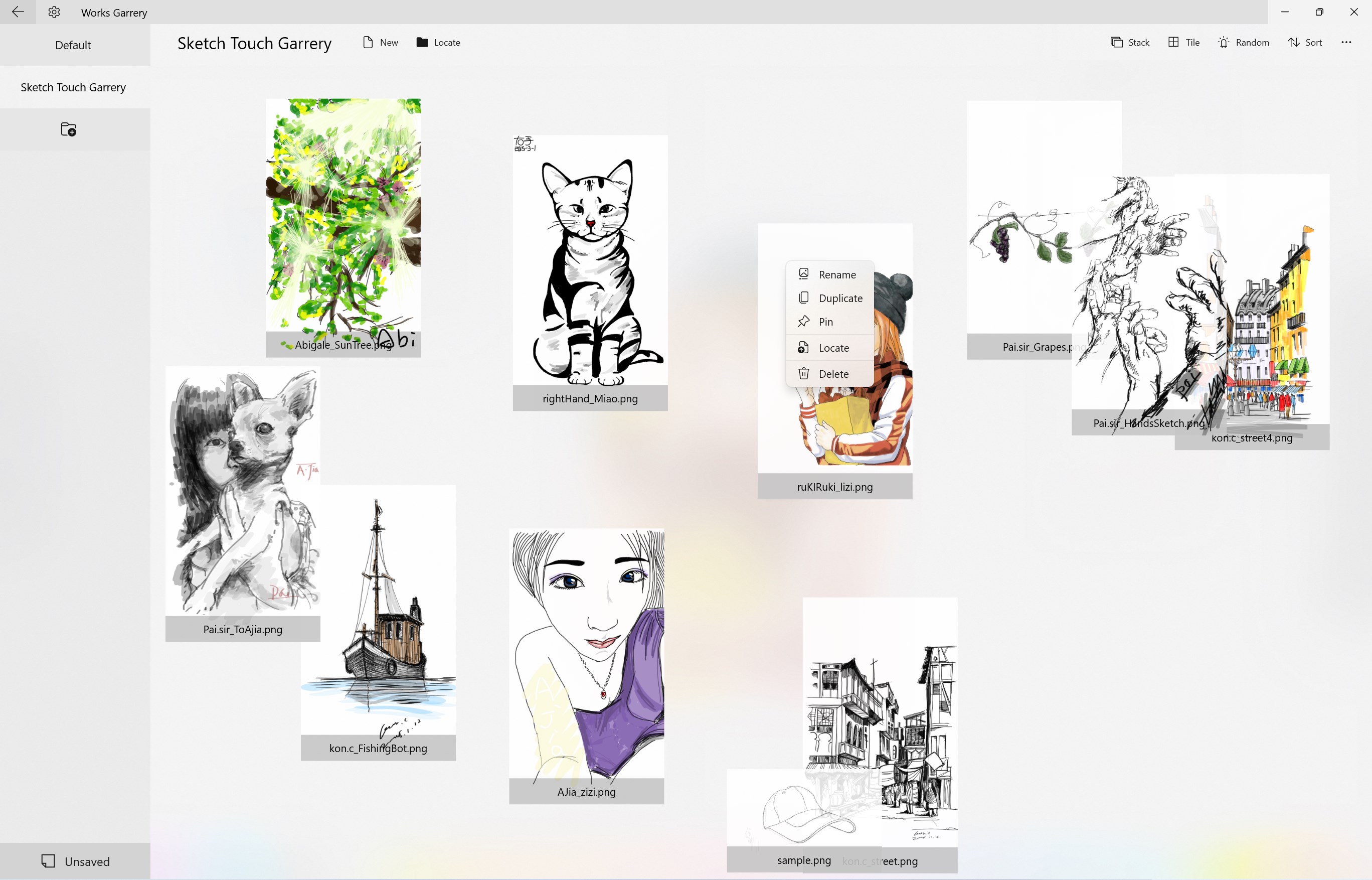1372x880 pixels.
Task: Click the Unsaved status indicator
Action: [75, 861]
